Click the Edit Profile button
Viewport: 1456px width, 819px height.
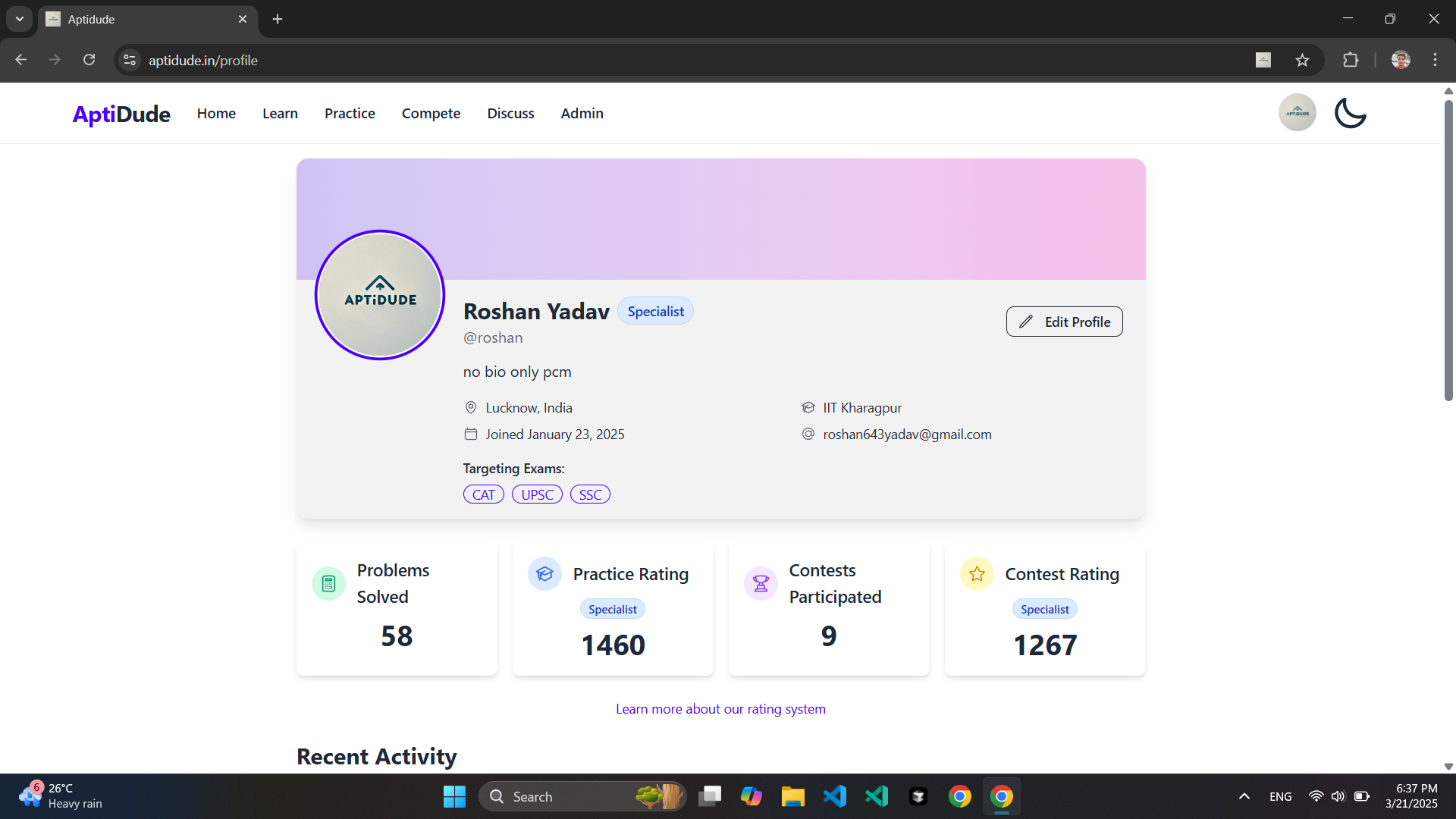pos(1064,322)
